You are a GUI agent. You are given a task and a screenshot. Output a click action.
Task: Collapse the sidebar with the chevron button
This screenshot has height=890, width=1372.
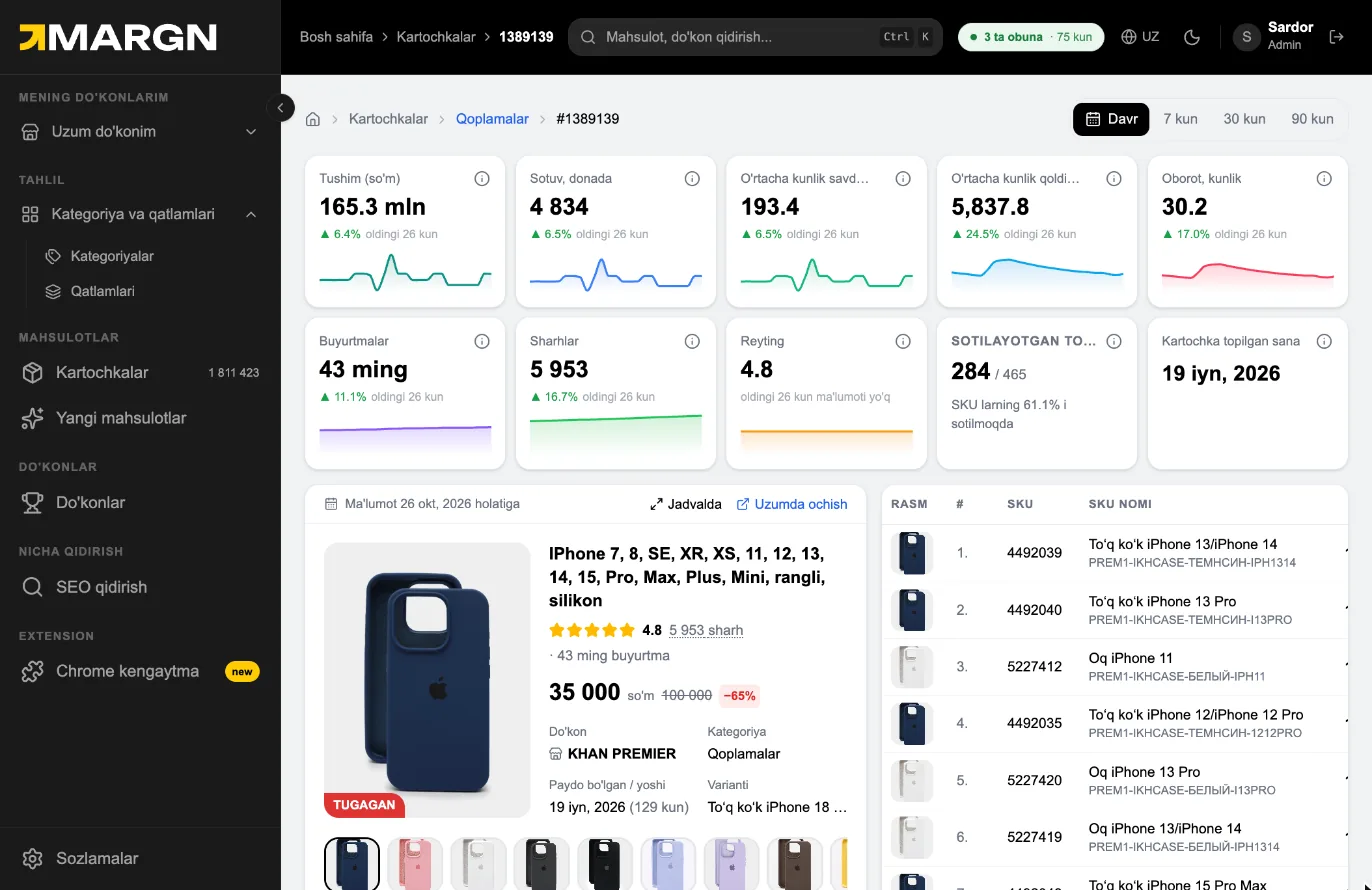click(281, 108)
